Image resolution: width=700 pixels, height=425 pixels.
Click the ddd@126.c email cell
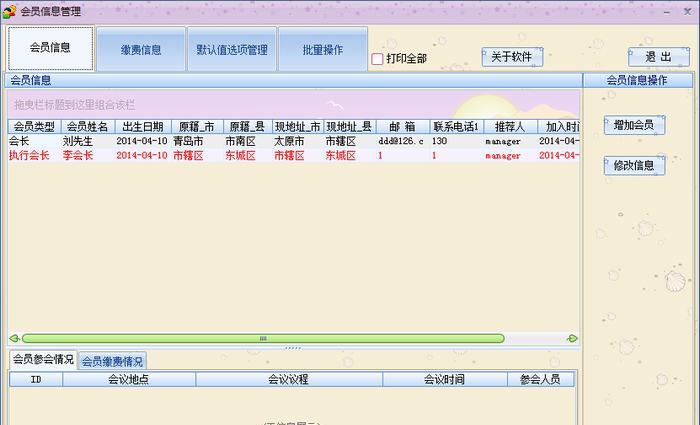(401, 141)
